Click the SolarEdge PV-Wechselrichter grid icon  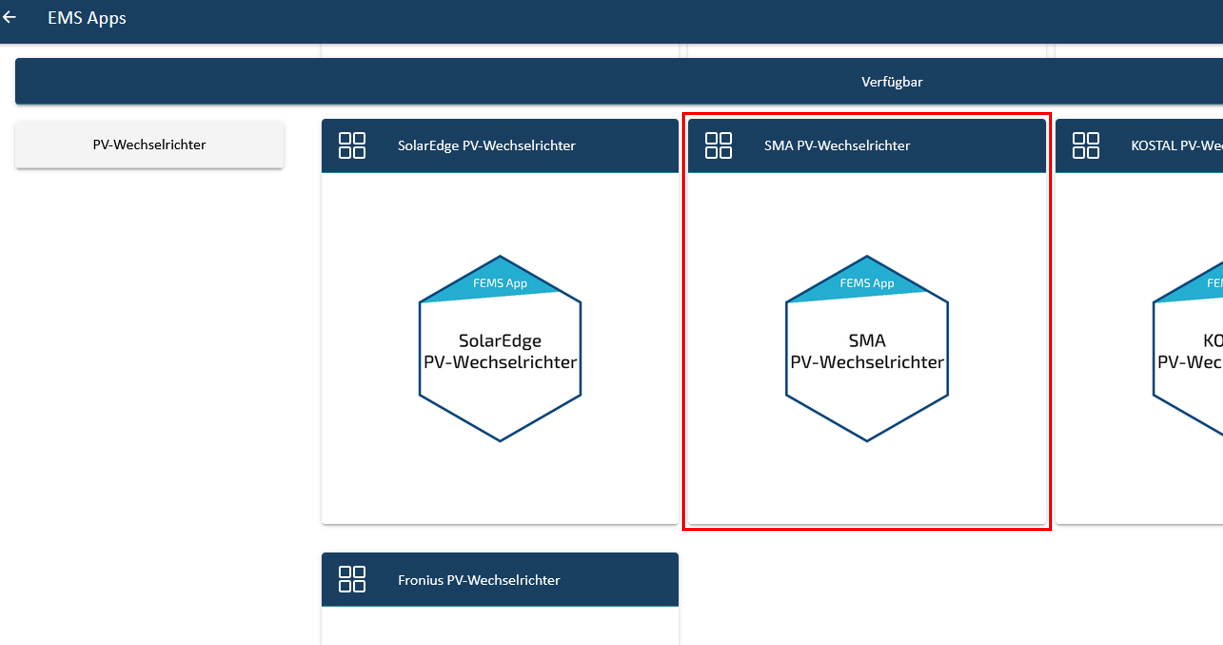click(352, 145)
